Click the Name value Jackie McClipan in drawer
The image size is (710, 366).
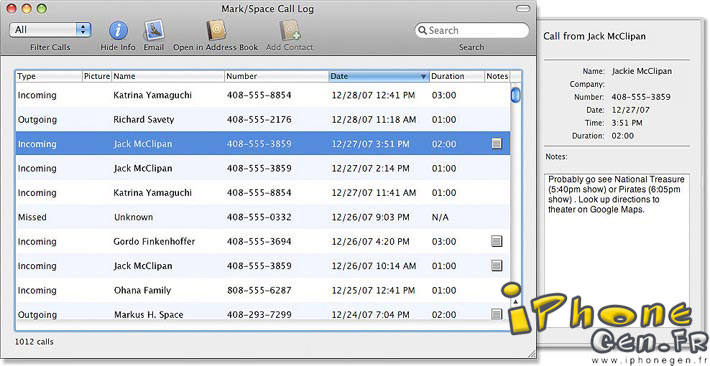[642, 71]
